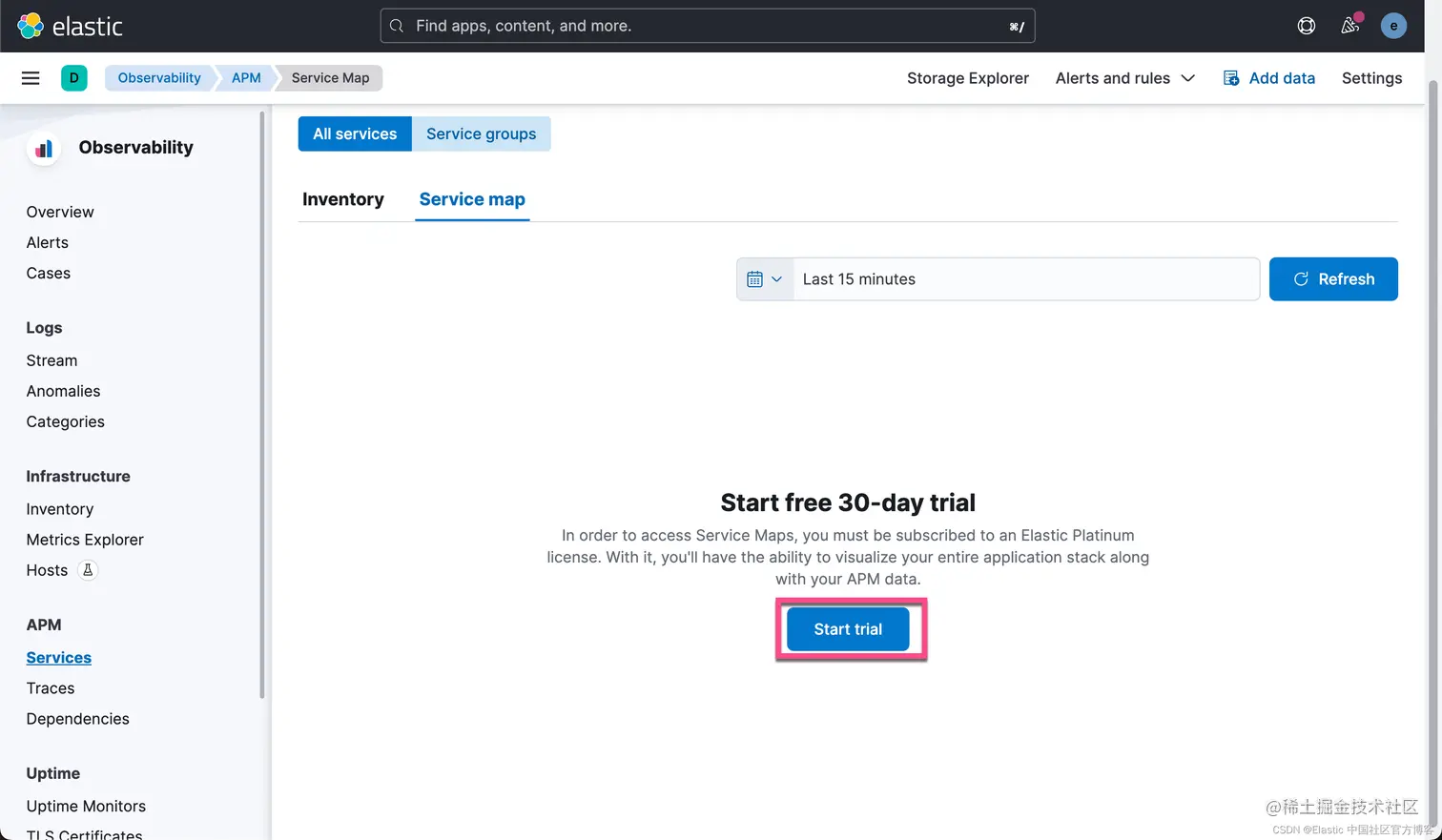Click the Start trial button
The height and width of the screenshot is (840, 1442).
[x=848, y=629]
